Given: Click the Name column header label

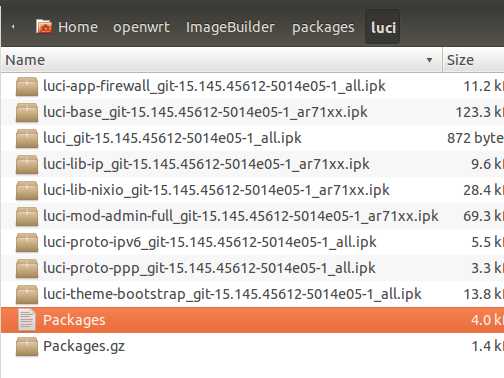Looking at the screenshot, I should tap(25, 60).
